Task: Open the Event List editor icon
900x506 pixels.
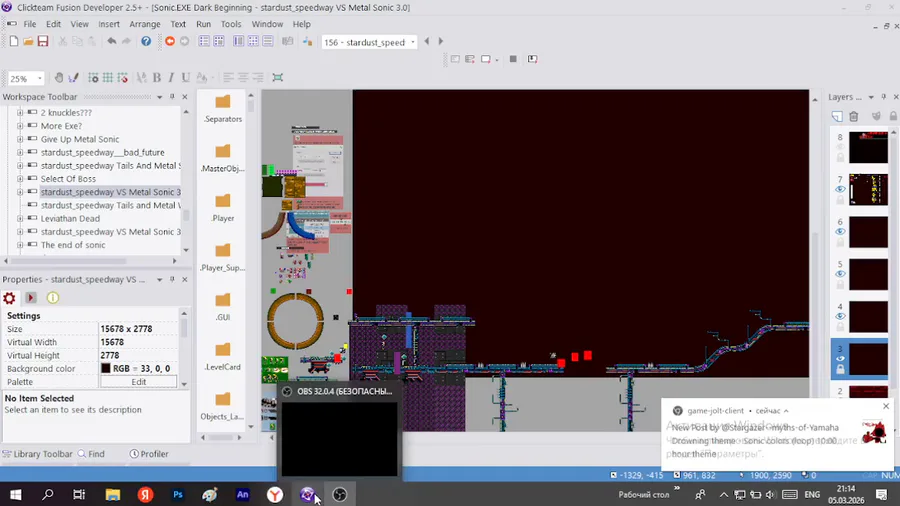Action: click(267, 41)
